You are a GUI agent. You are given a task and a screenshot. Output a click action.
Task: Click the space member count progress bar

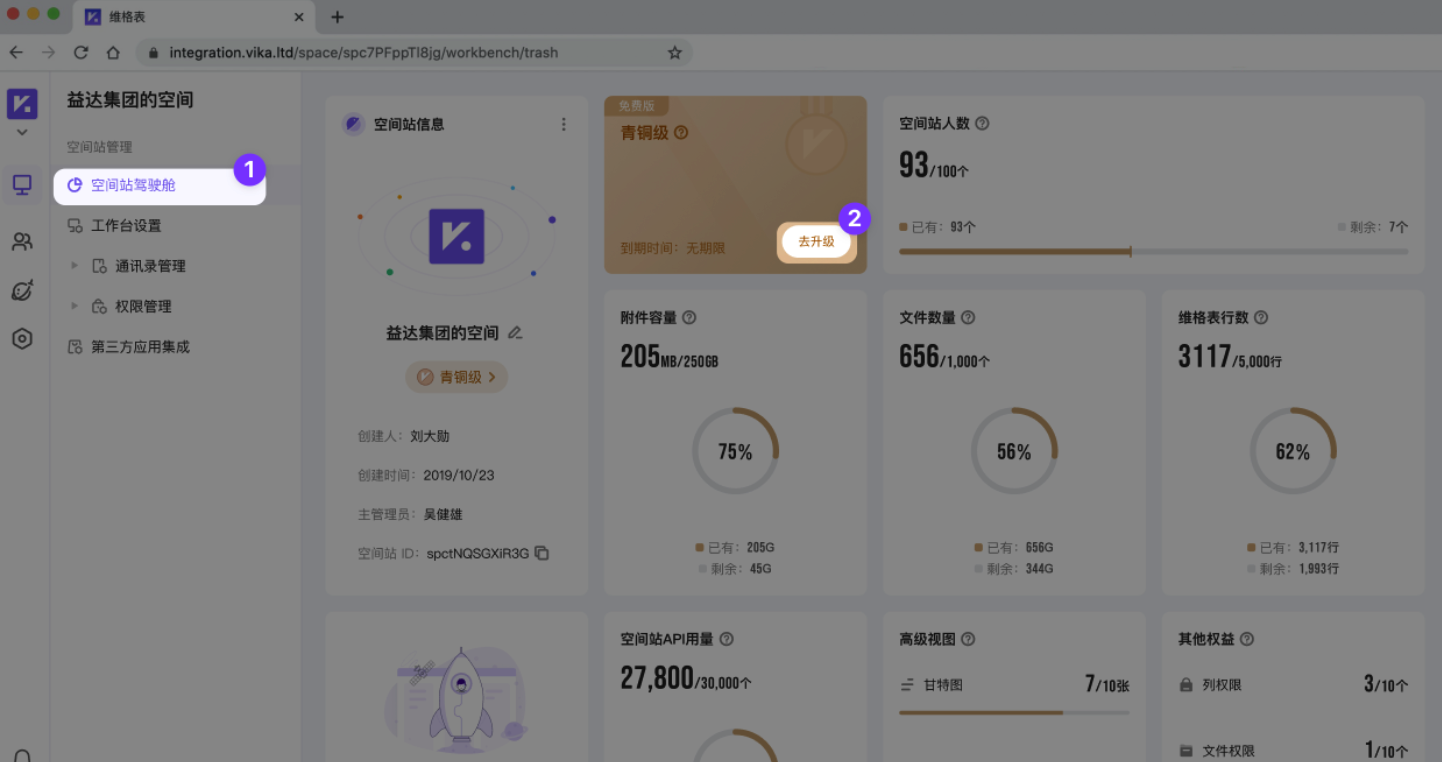[x=1152, y=252]
